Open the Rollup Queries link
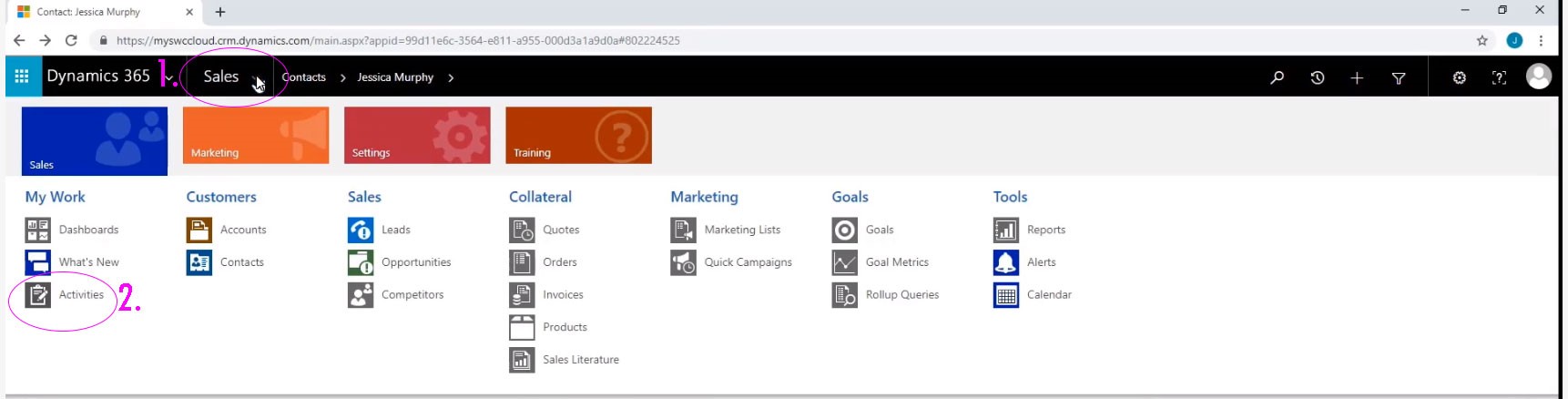The height and width of the screenshot is (399, 1568). pos(902,295)
